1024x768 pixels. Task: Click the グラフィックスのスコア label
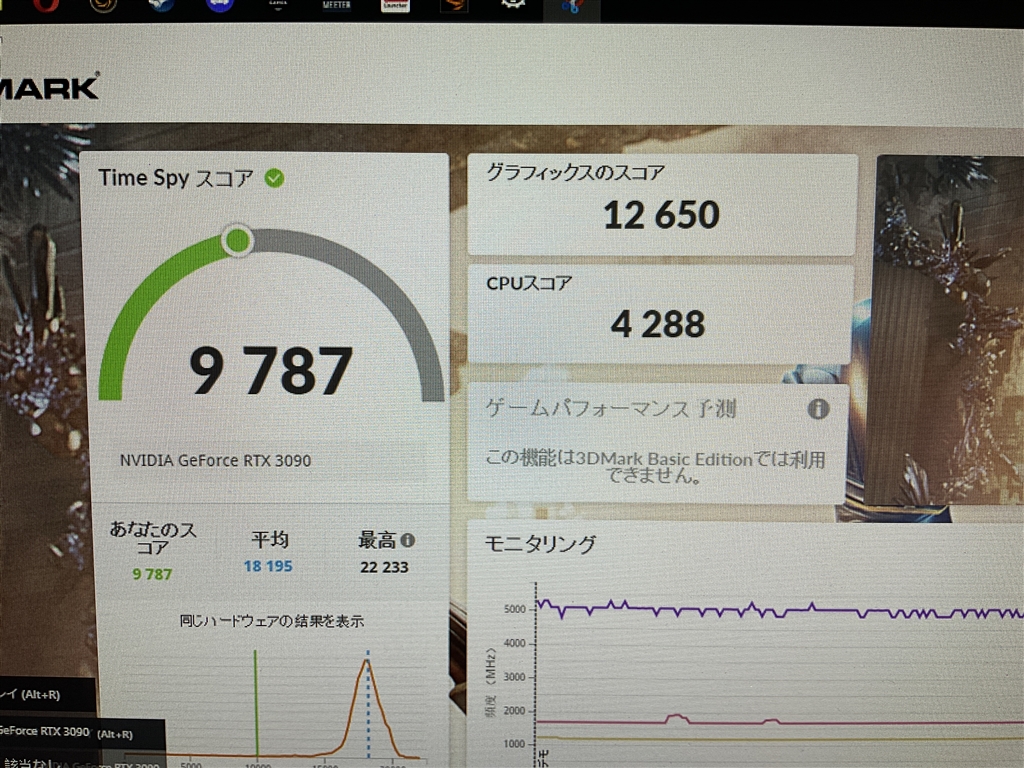point(575,172)
